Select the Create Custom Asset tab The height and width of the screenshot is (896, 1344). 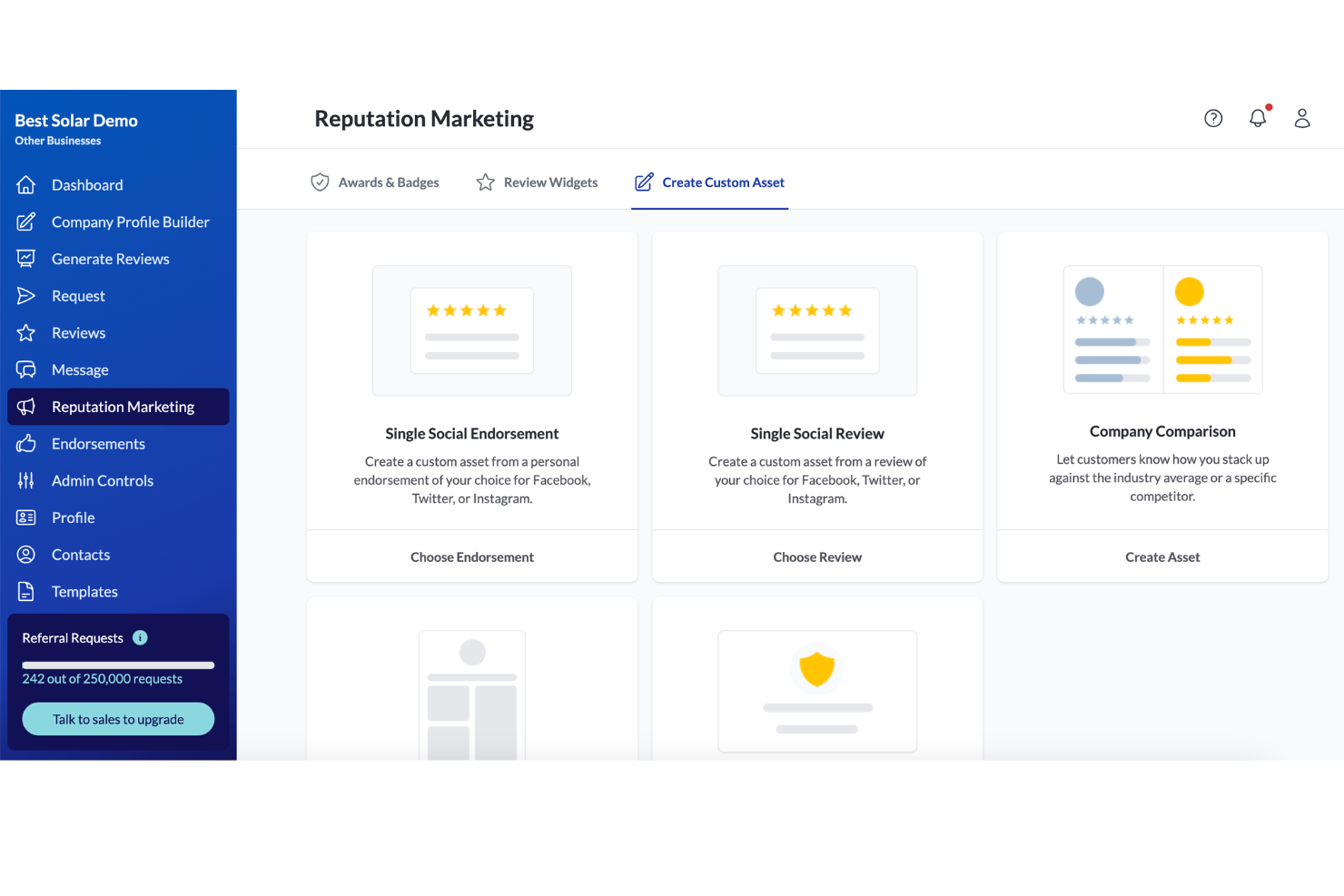pos(709,182)
